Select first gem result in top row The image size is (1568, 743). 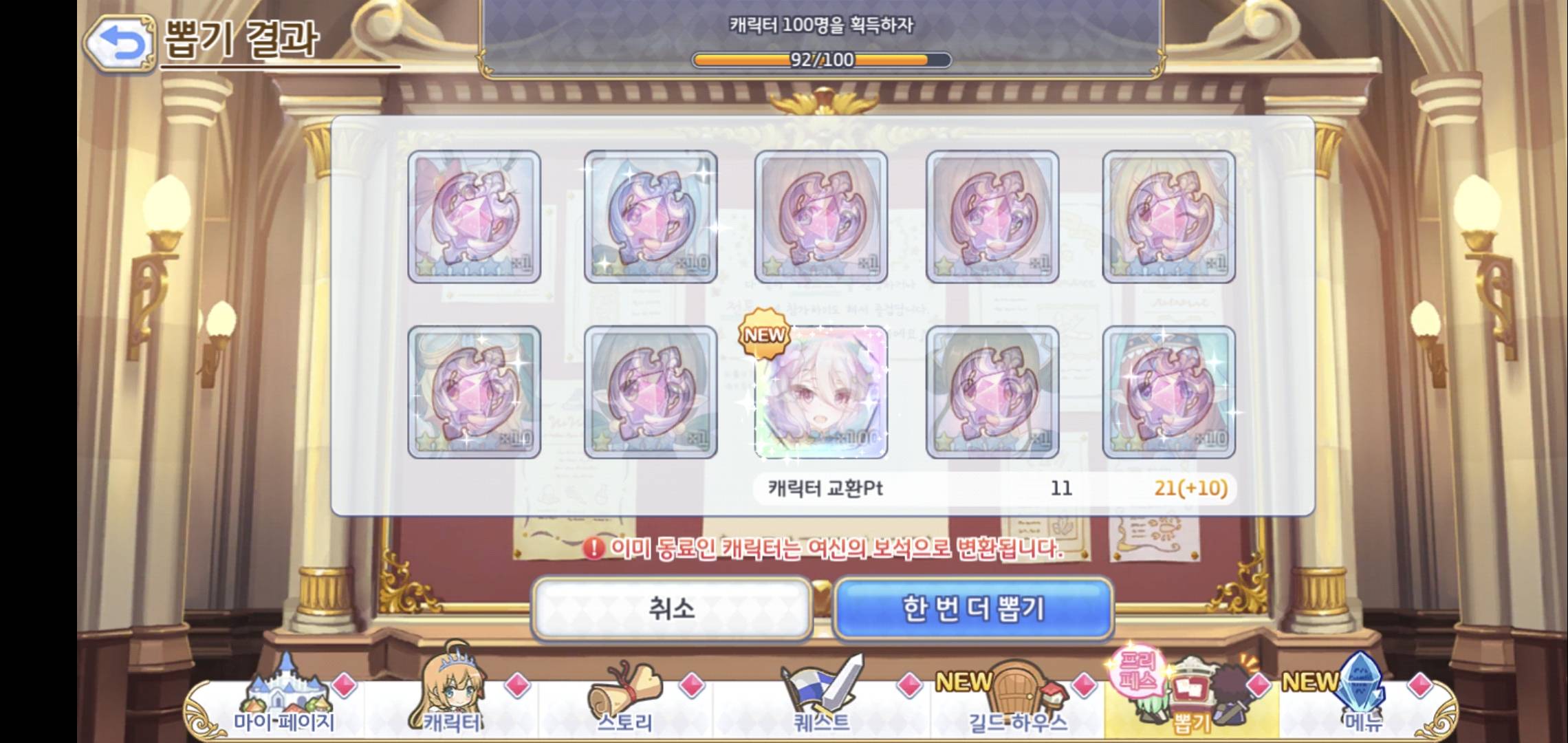point(474,217)
